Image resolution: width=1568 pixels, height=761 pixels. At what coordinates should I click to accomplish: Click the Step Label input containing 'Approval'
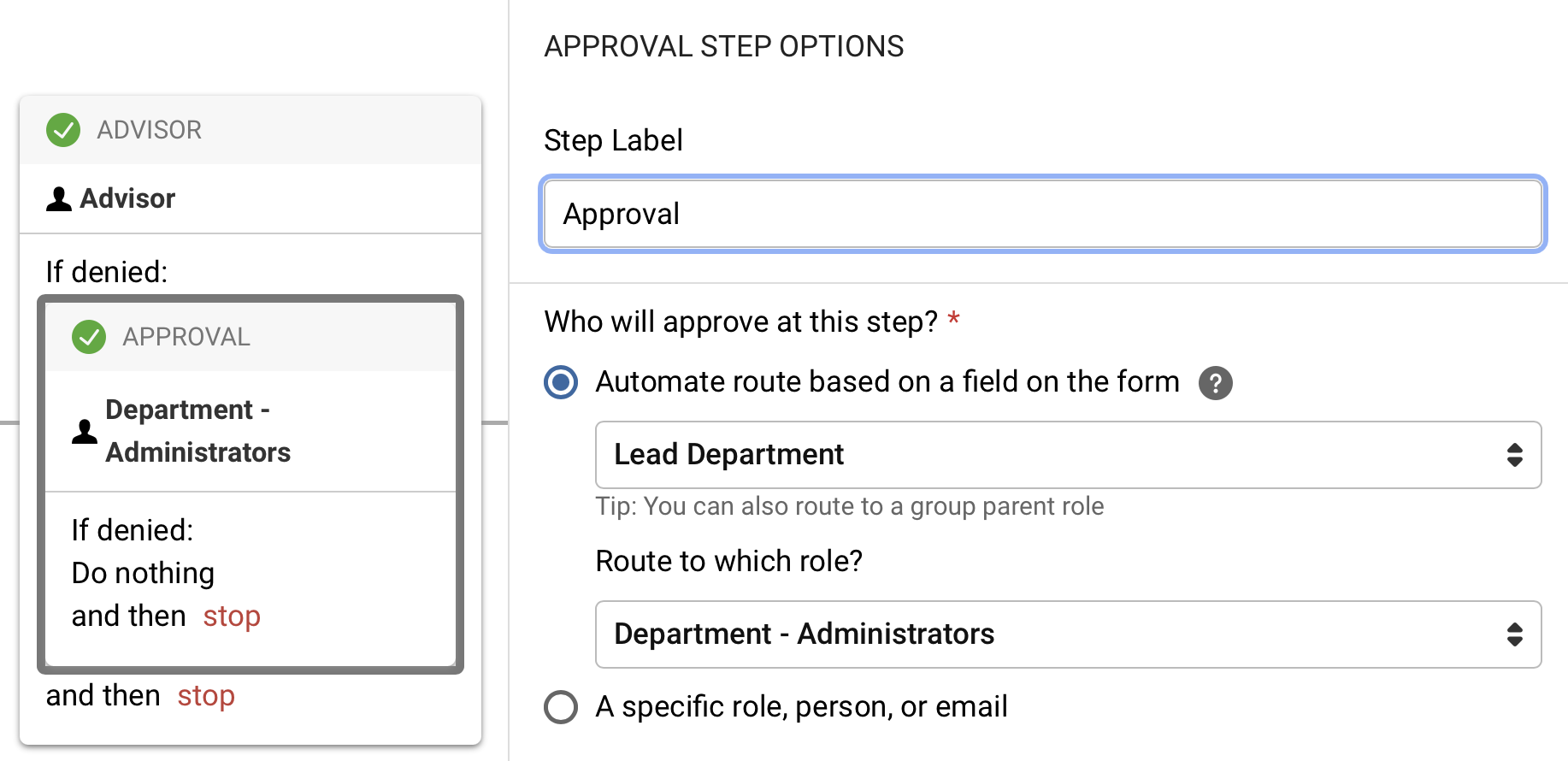pyautogui.click(x=1041, y=214)
